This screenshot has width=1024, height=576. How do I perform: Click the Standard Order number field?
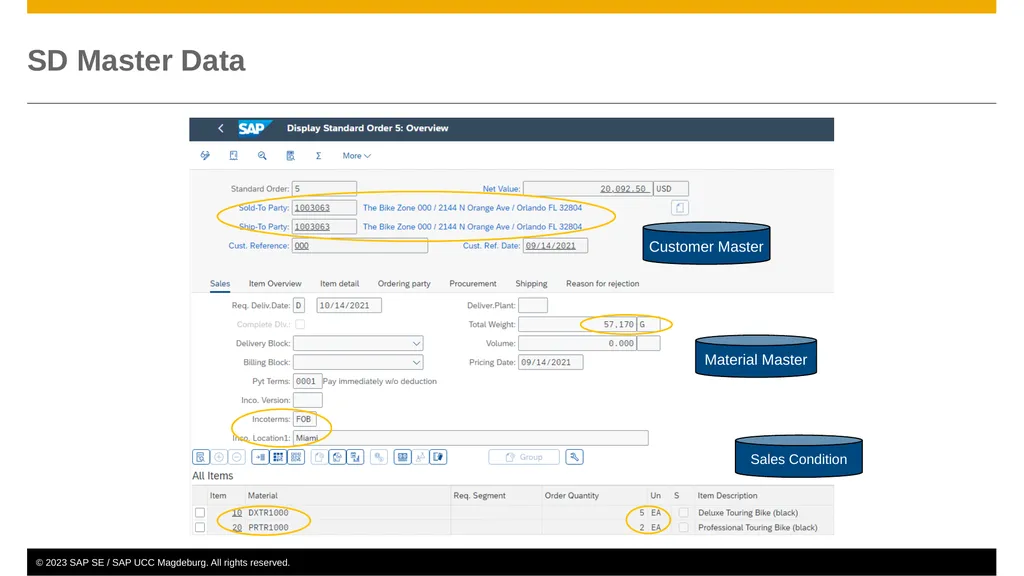click(324, 189)
